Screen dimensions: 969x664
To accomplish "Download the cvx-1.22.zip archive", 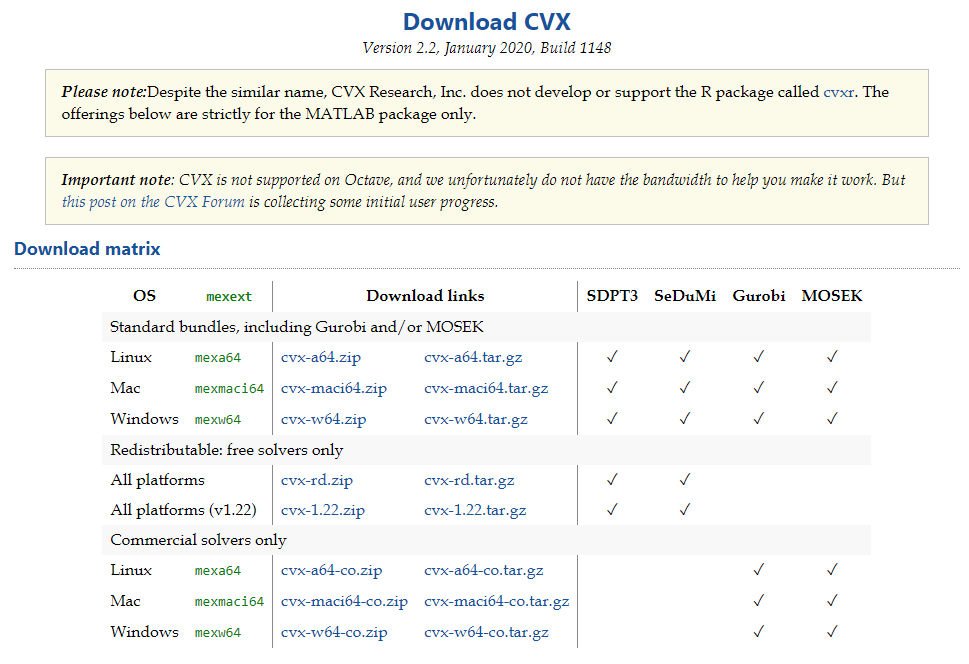I will point(323,510).
